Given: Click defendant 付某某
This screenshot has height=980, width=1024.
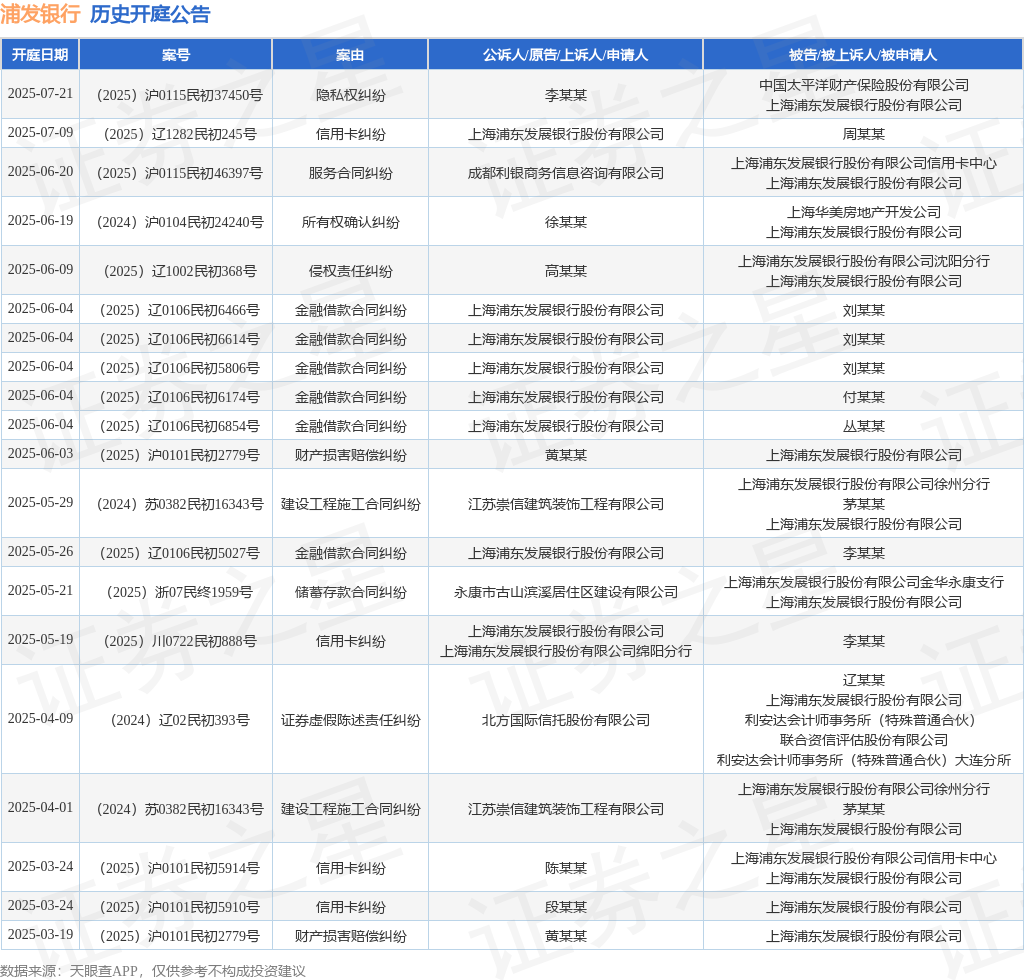Looking at the screenshot, I should (x=864, y=397).
